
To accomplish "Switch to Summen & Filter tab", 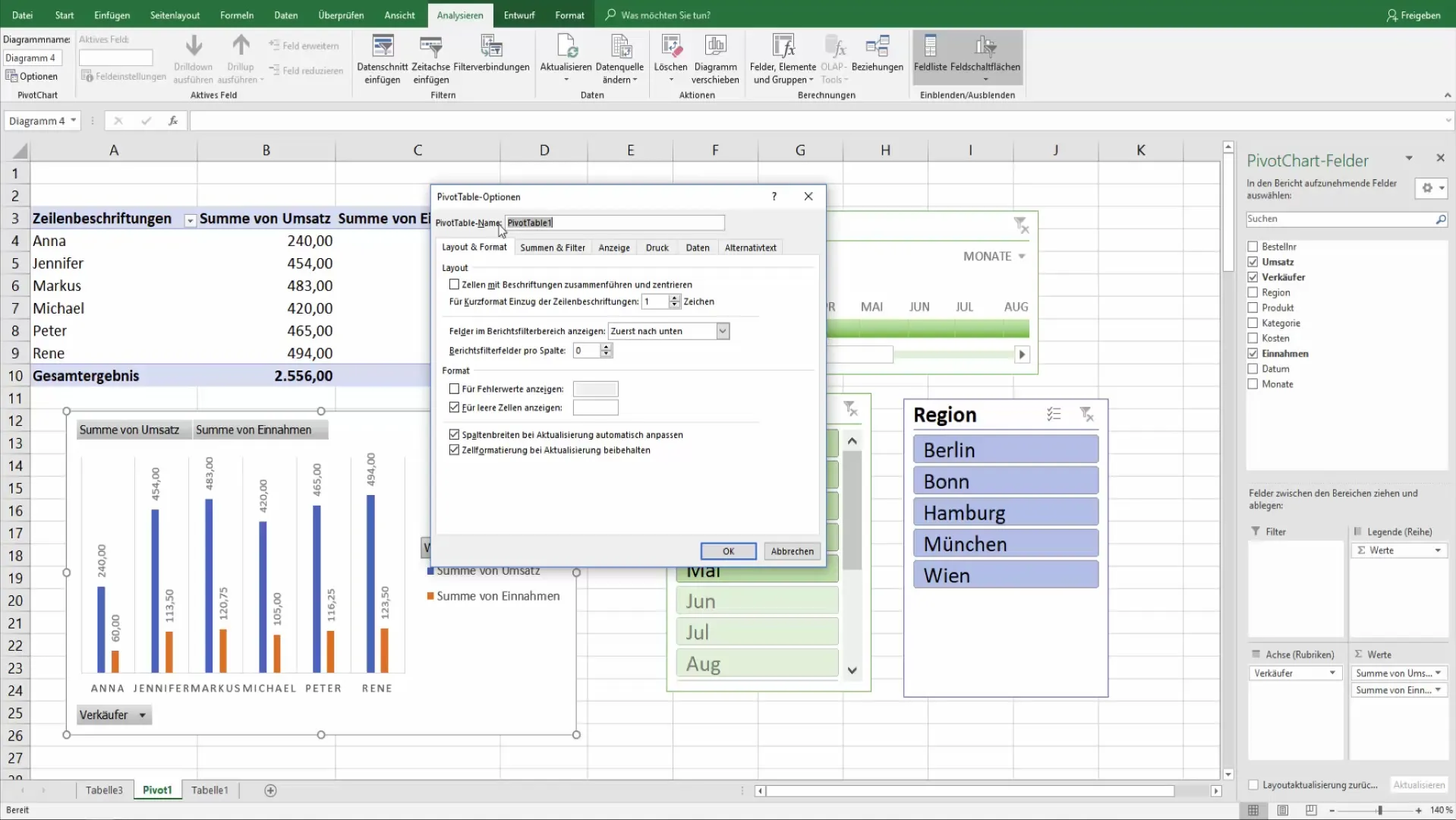I will 553,248.
